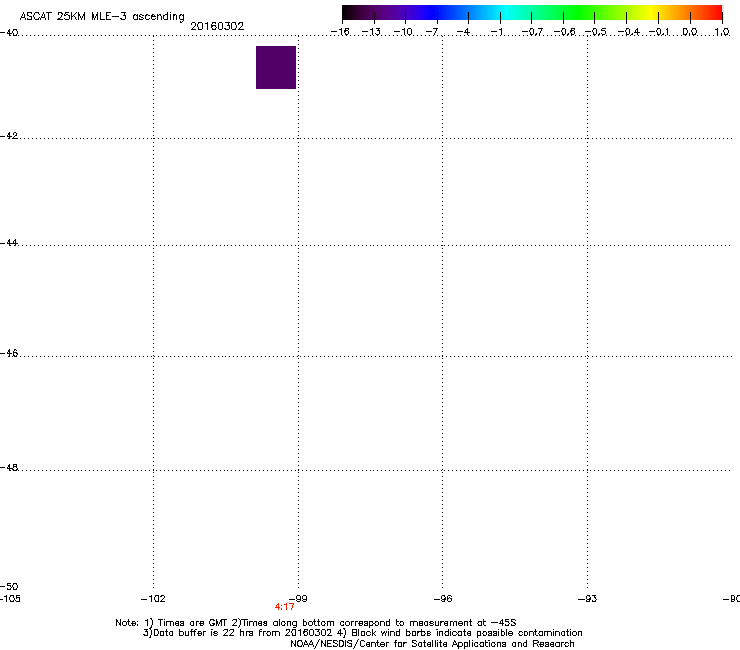Click the -0.5 color scale label

pos(596,32)
